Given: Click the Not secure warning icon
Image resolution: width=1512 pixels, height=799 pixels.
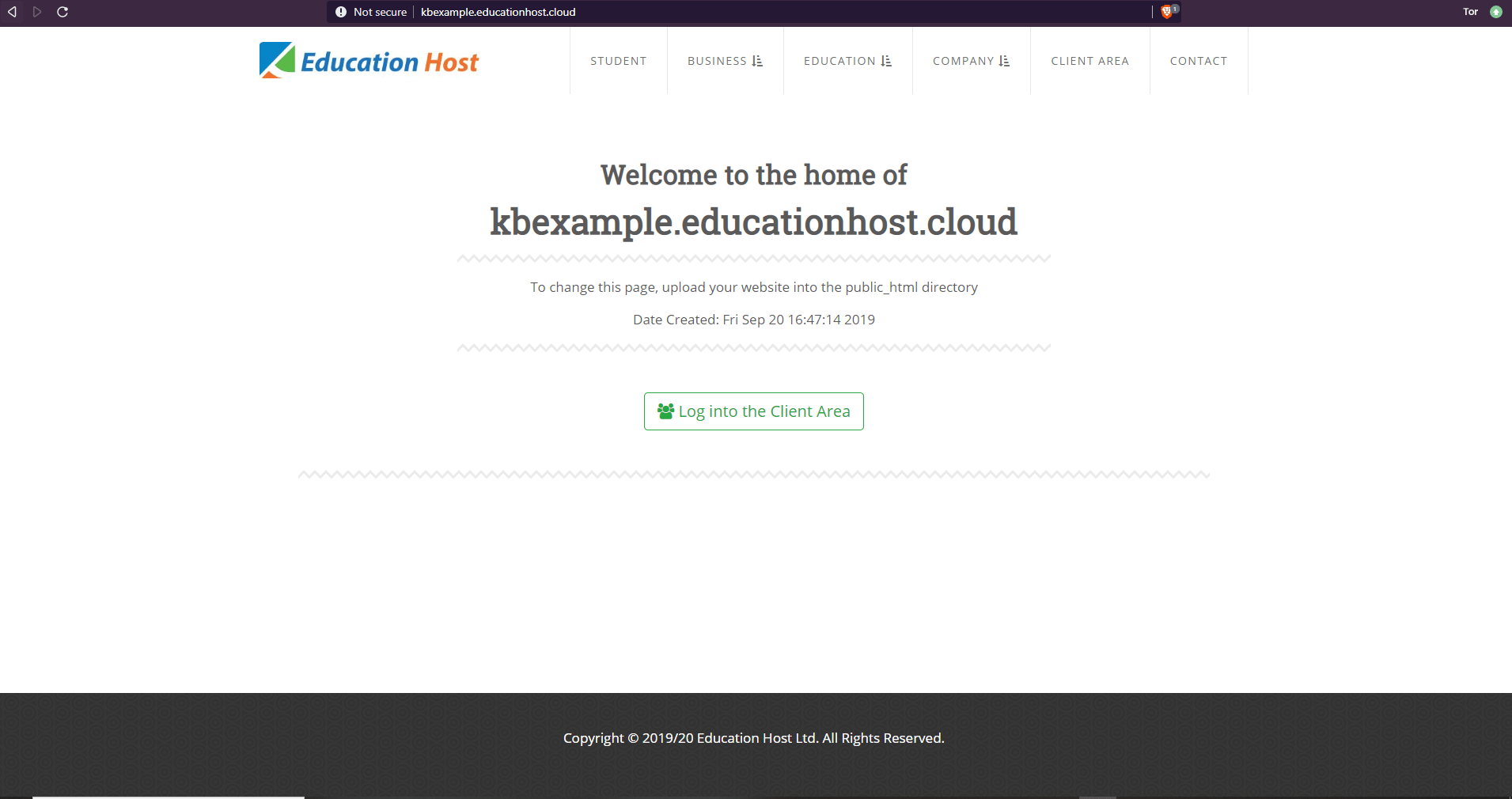Looking at the screenshot, I should pyautogui.click(x=341, y=12).
